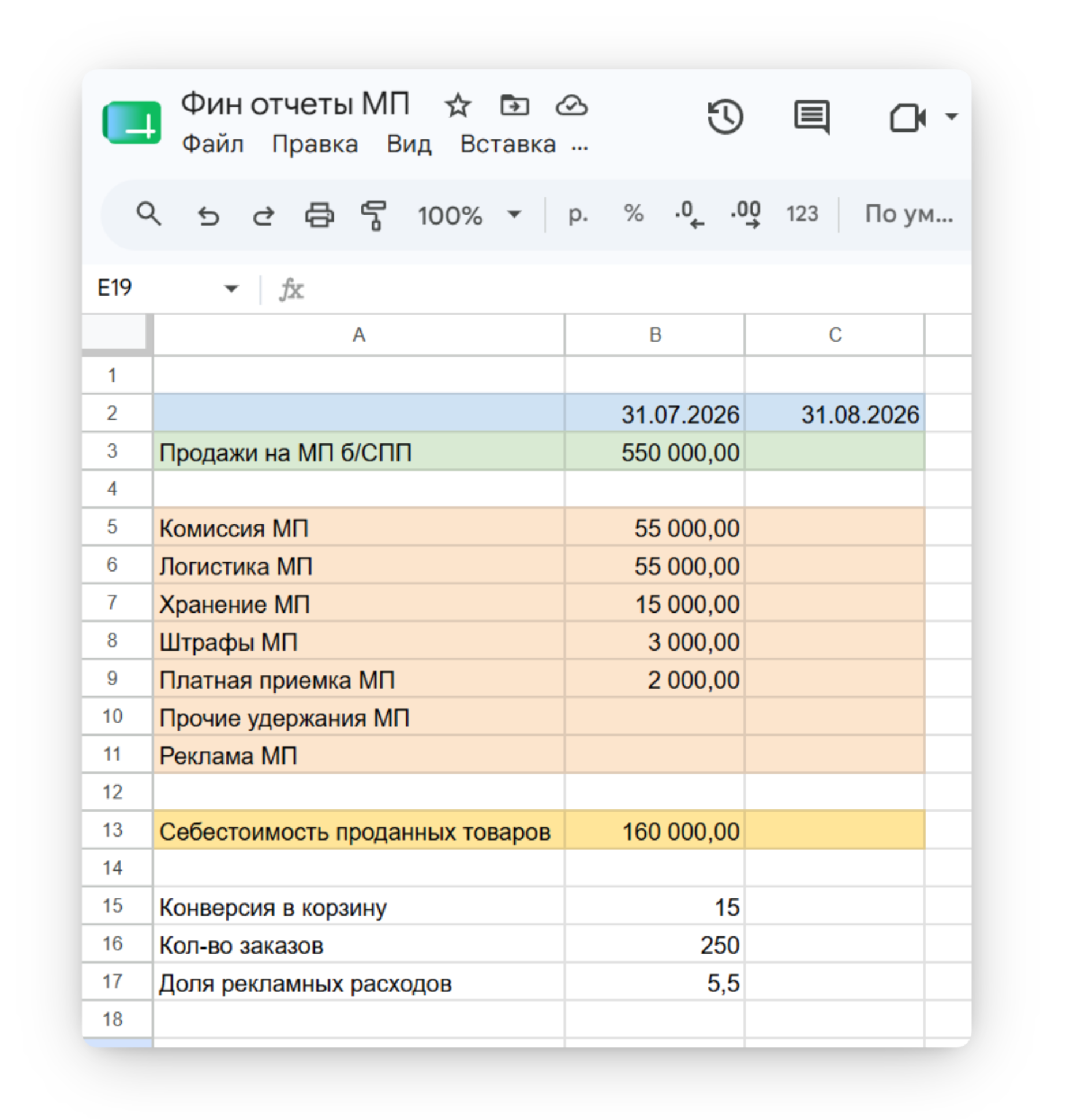1070x1120 pixels.
Task: Select the value 160 000,00
Action: [654, 830]
